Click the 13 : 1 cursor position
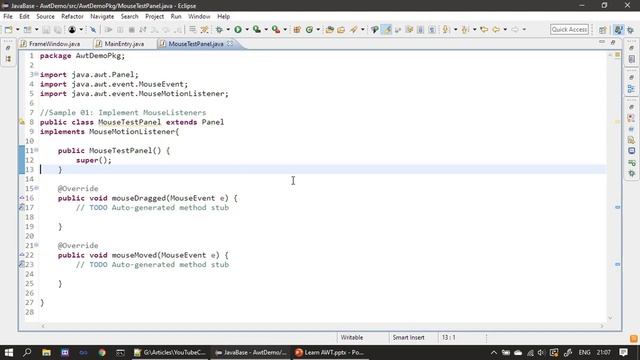This screenshot has height=360, width=640. (449, 338)
